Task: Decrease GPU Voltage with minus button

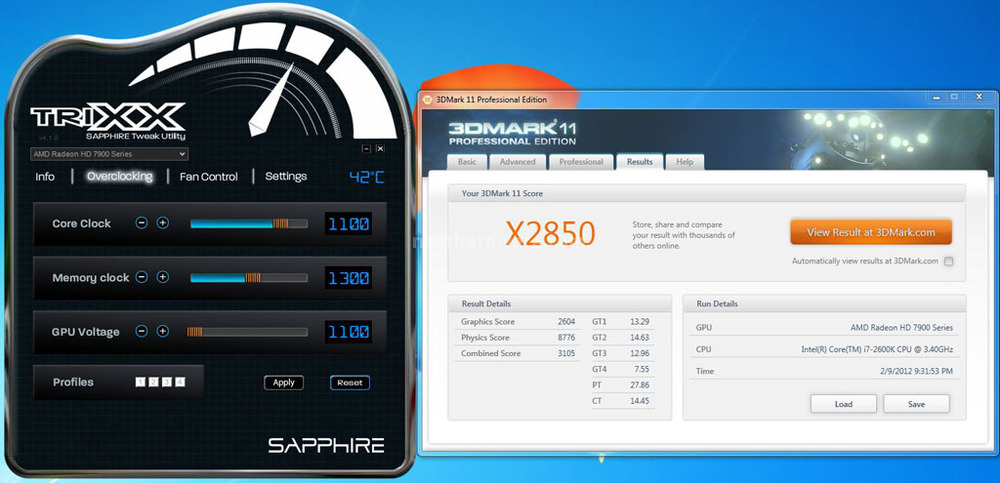Action: point(142,331)
